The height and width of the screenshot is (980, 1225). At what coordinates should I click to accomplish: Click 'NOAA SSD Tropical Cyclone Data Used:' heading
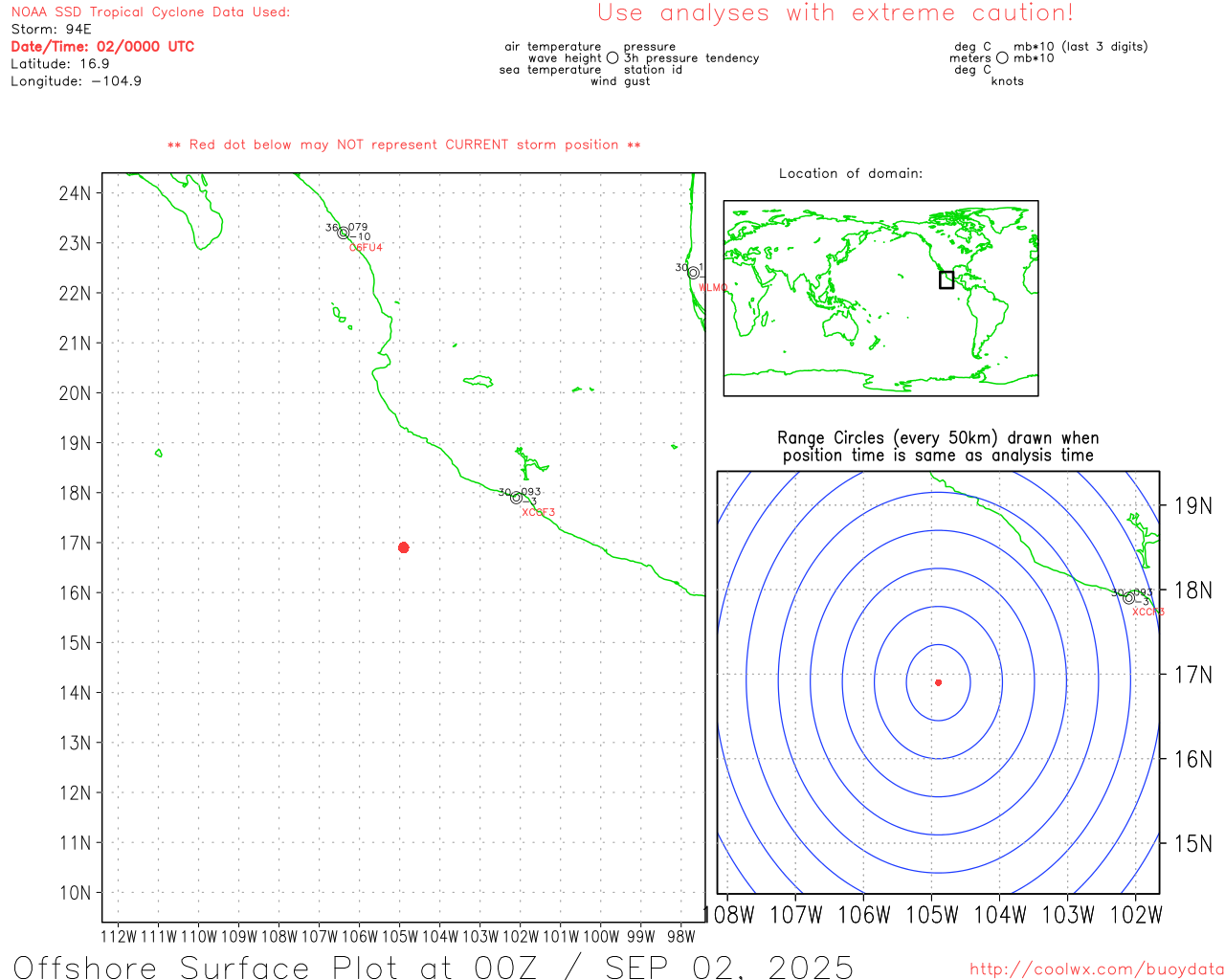click(150, 12)
